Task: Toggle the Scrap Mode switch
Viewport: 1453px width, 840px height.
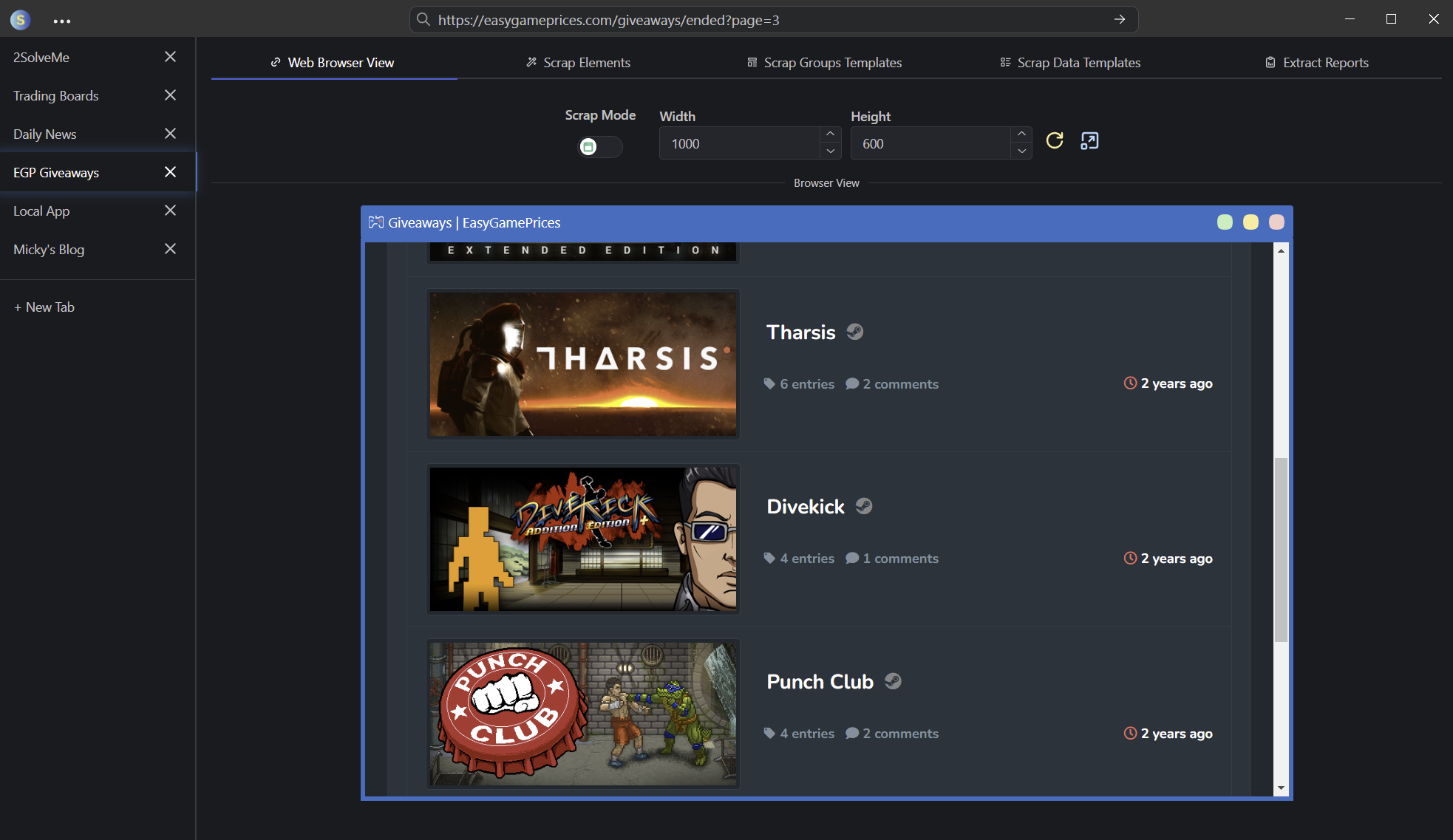Action: 599,146
